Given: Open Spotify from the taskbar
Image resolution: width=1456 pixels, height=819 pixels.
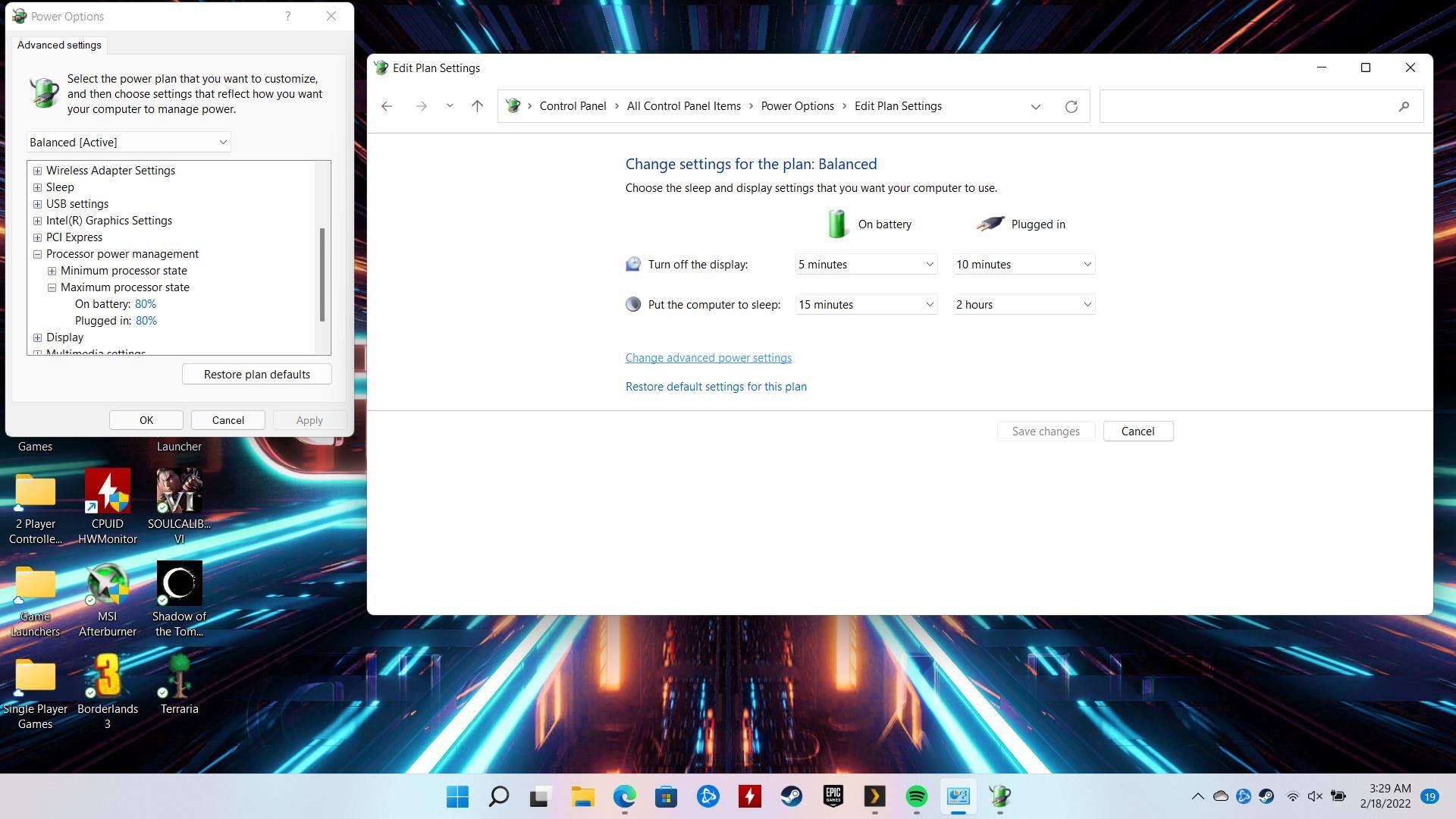Looking at the screenshot, I should pos(916,796).
